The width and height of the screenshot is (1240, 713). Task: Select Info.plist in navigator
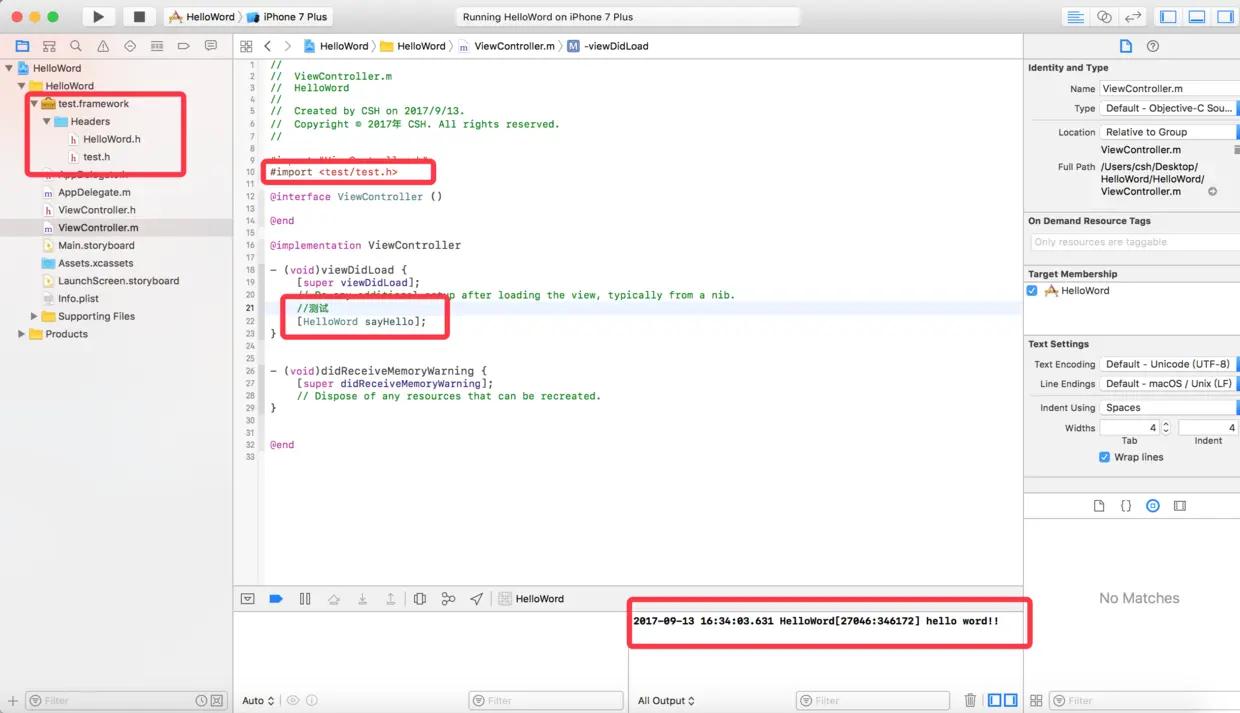click(78, 299)
